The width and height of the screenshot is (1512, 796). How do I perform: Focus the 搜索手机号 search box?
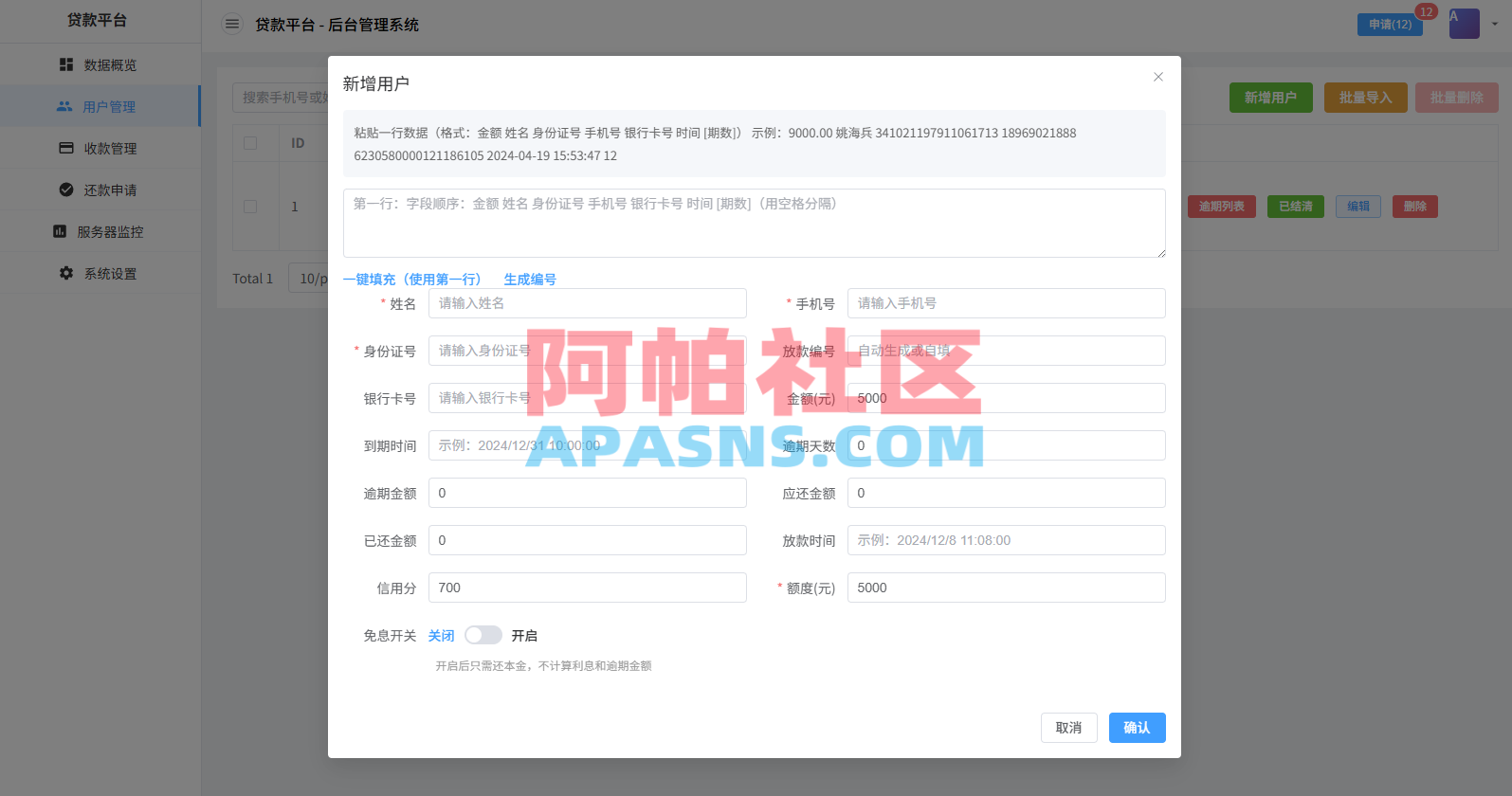pos(281,98)
